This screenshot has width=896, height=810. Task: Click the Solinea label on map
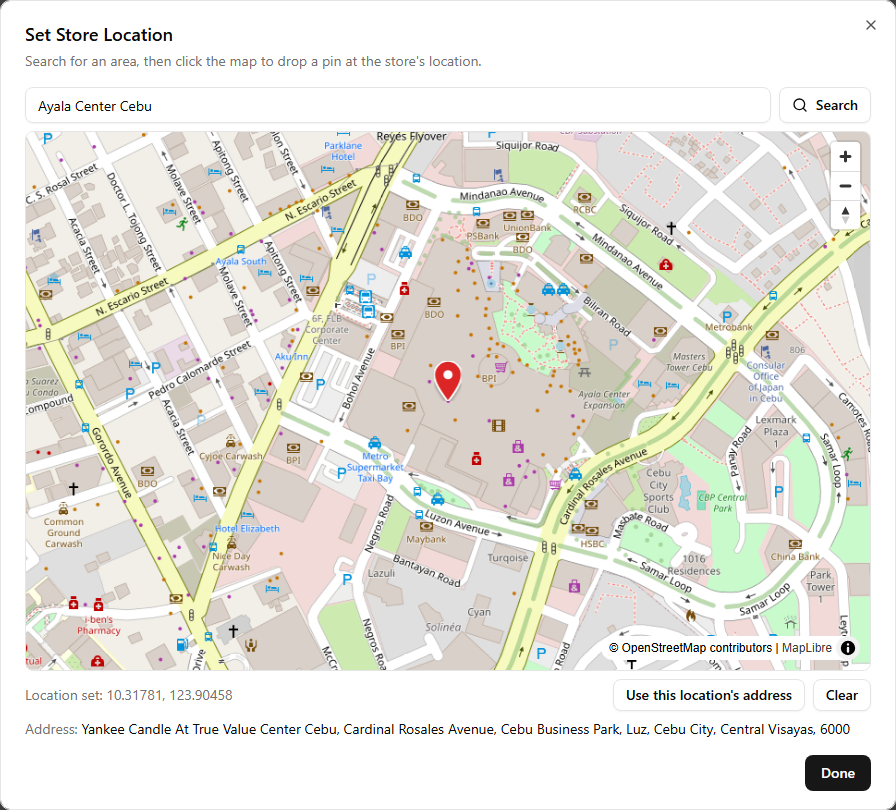443,627
